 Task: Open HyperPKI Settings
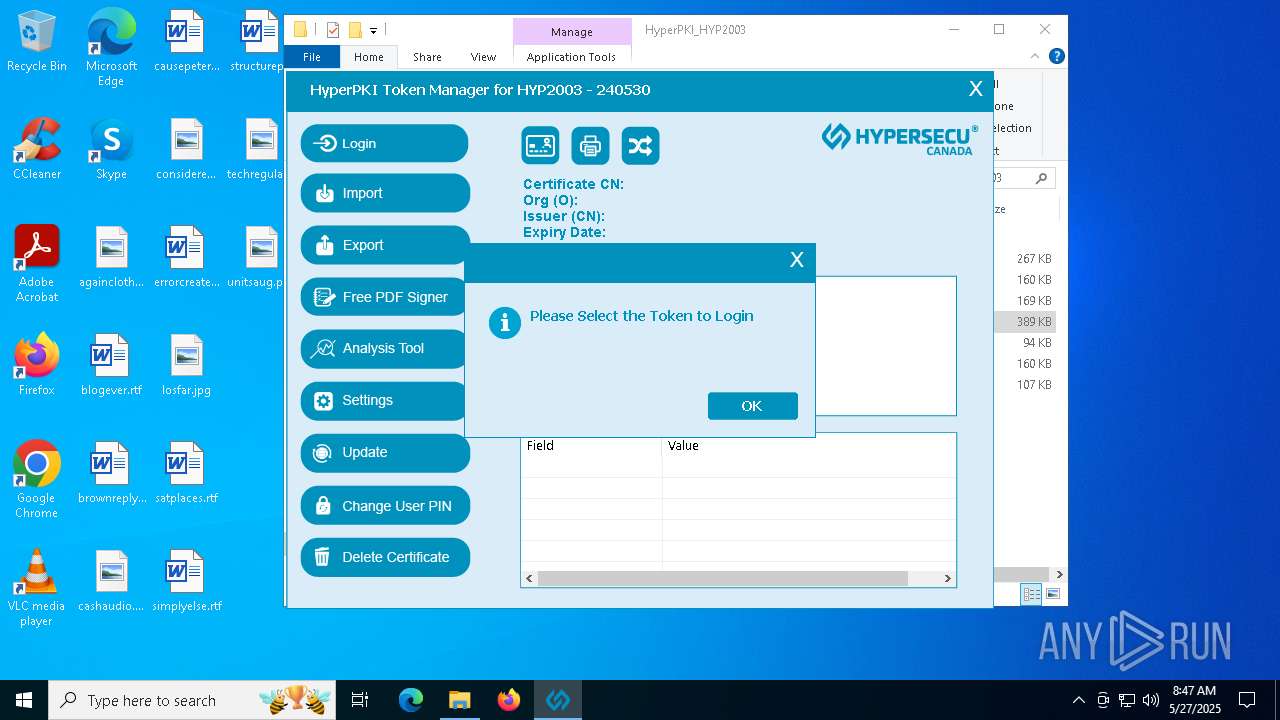point(384,400)
